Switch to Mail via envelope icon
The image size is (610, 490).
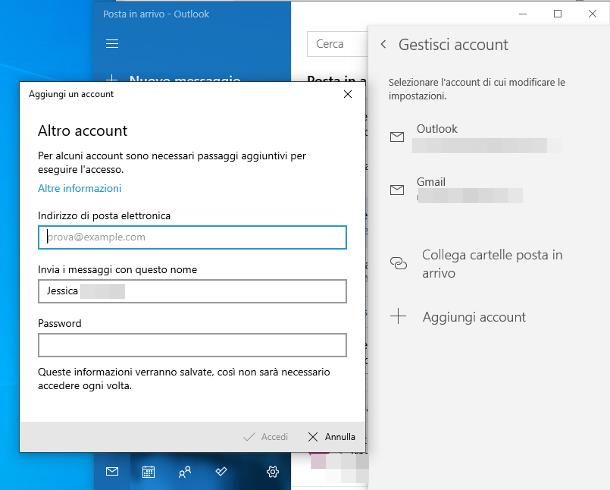[x=112, y=472]
